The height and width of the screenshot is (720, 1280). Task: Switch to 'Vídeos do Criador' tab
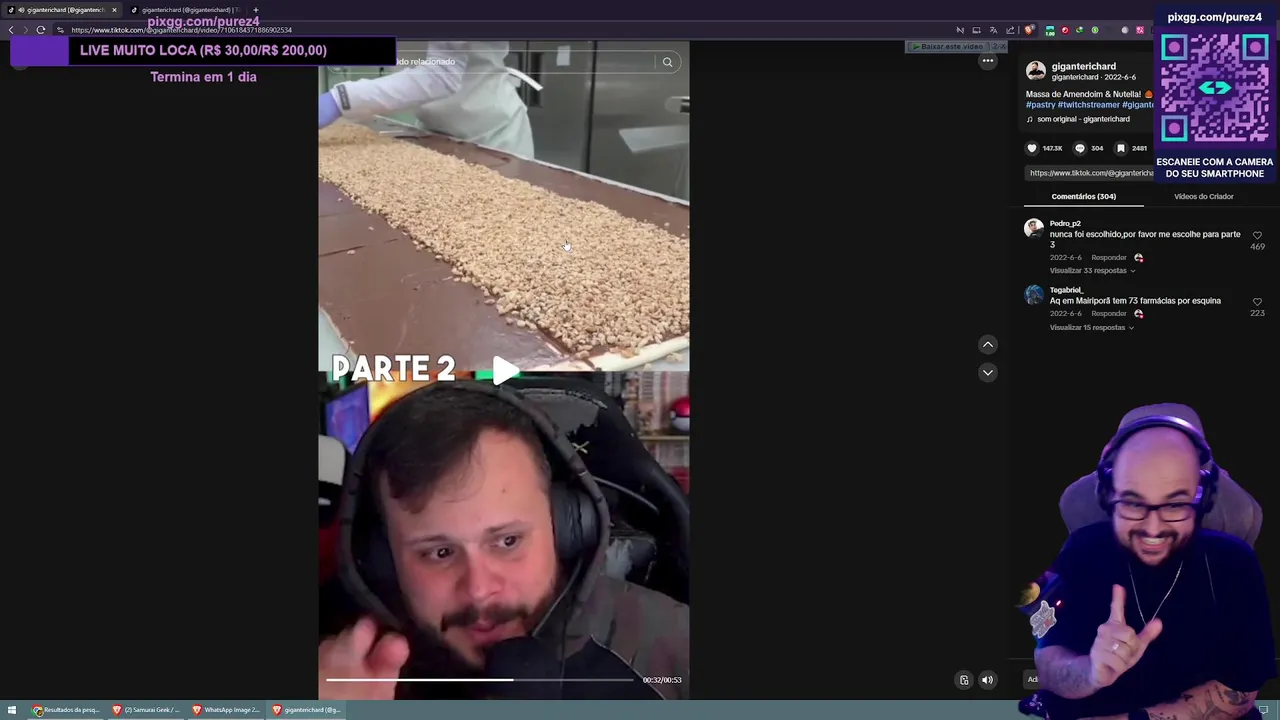[1203, 197]
